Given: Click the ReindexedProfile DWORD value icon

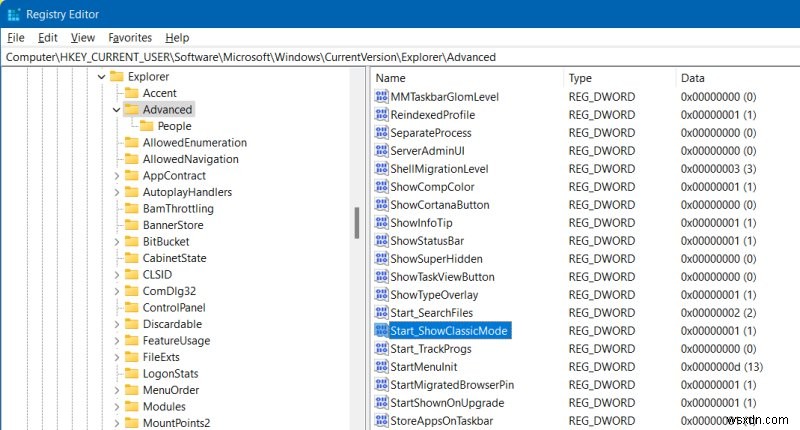Looking at the screenshot, I should (382, 114).
